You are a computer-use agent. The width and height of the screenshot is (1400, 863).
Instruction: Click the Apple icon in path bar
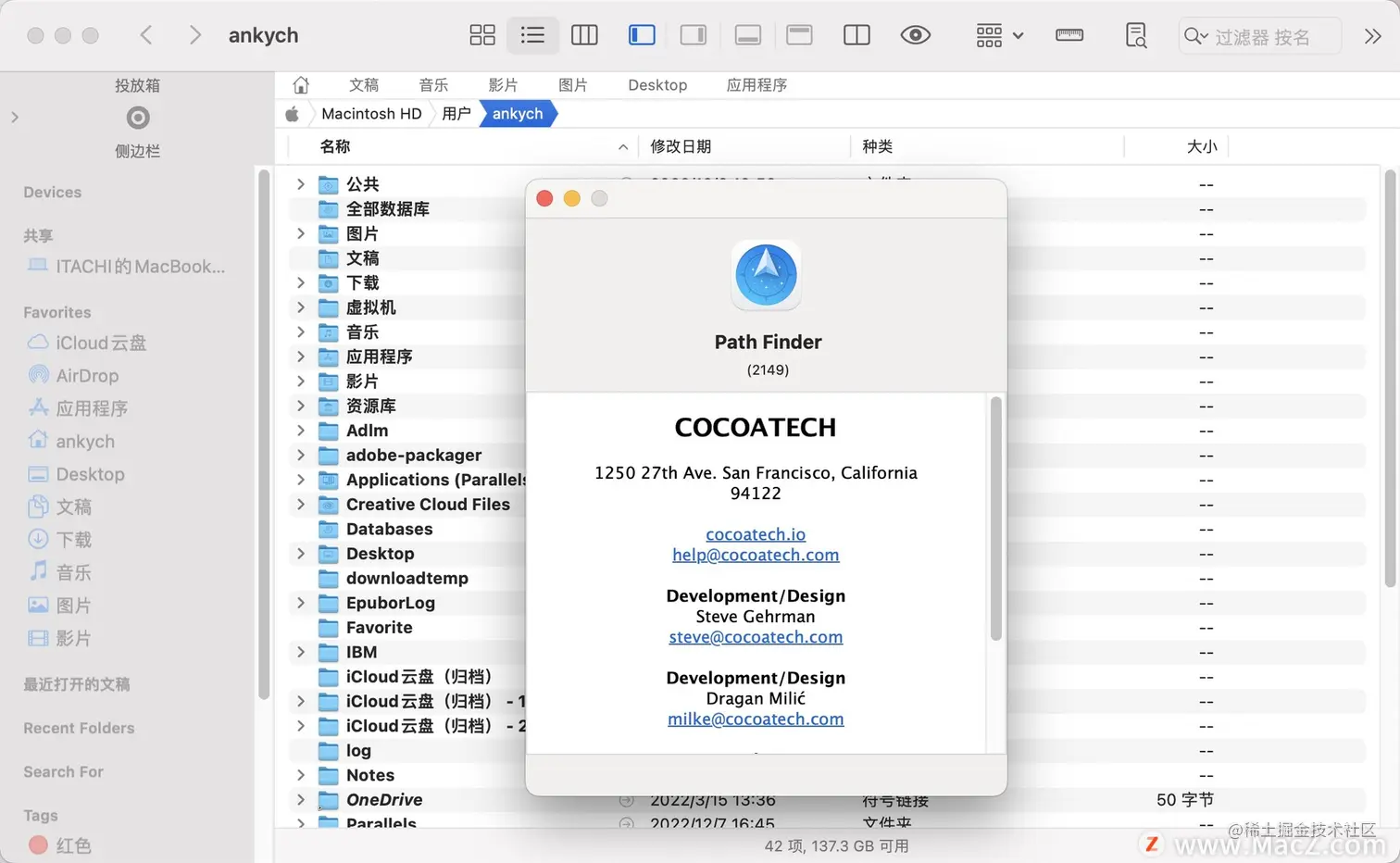[x=292, y=114]
